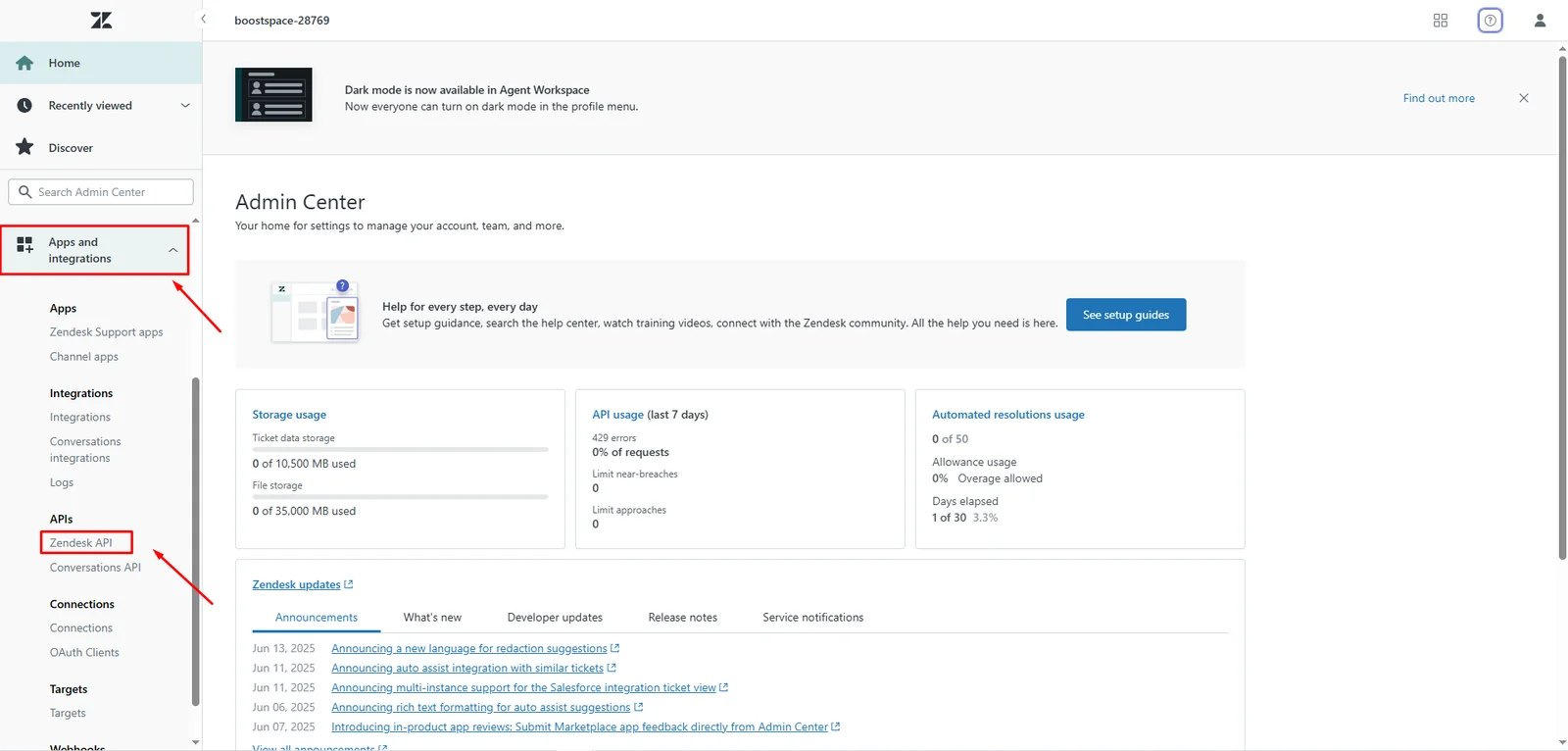Open the API usage link
This screenshot has height=751, width=1568.
pos(617,415)
